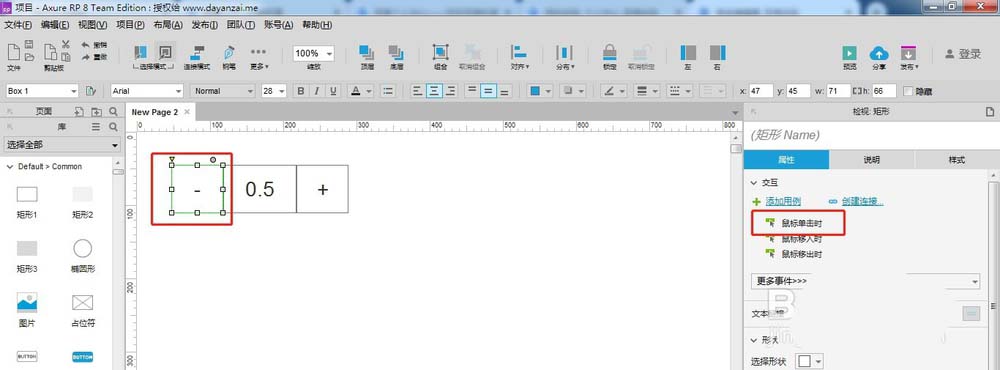Click the New File icon
The height and width of the screenshot is (370, 1000).
(x=13, y=52)
